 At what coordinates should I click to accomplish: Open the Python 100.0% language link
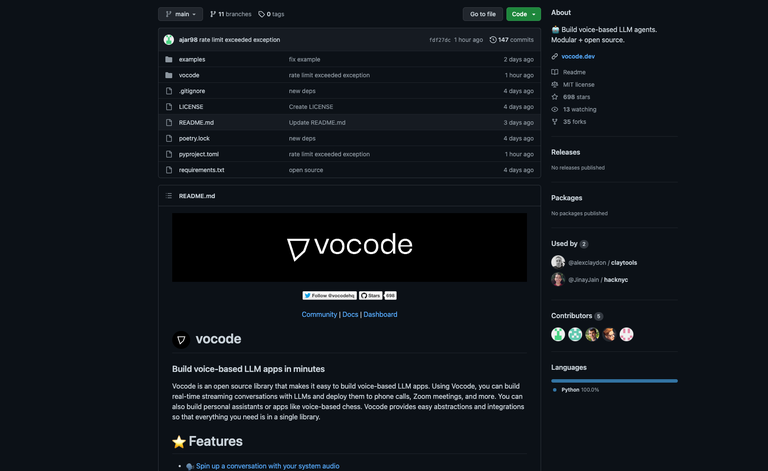coord(580,390)
